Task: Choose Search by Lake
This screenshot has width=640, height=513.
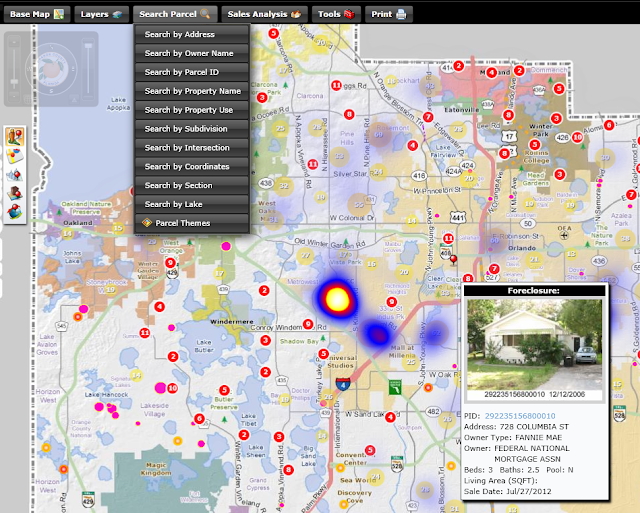Action: tap(192, 204)
